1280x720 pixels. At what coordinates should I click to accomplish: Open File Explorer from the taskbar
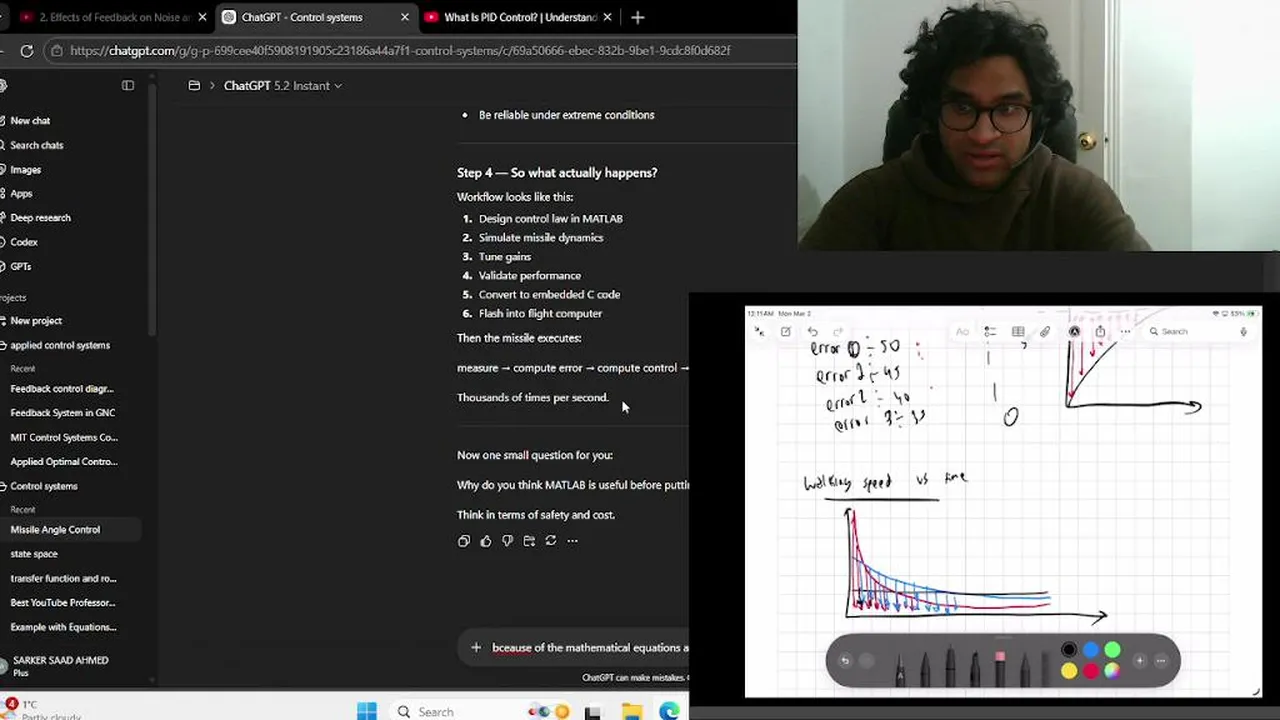click(631, 712)
